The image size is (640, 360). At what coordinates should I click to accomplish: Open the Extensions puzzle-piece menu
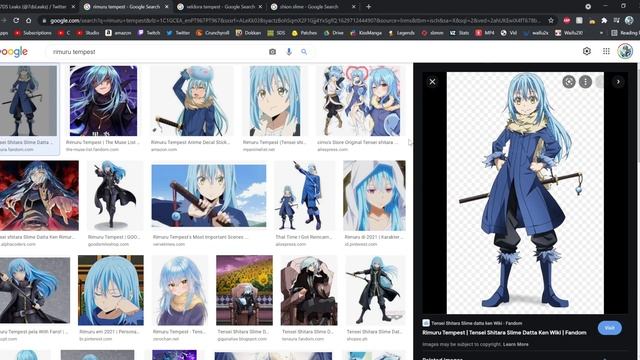(x=604, y=20)
